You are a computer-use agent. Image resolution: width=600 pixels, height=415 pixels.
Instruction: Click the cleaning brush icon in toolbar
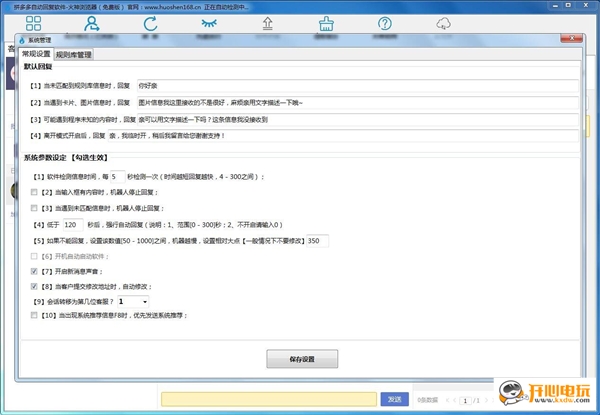(326, 23)
